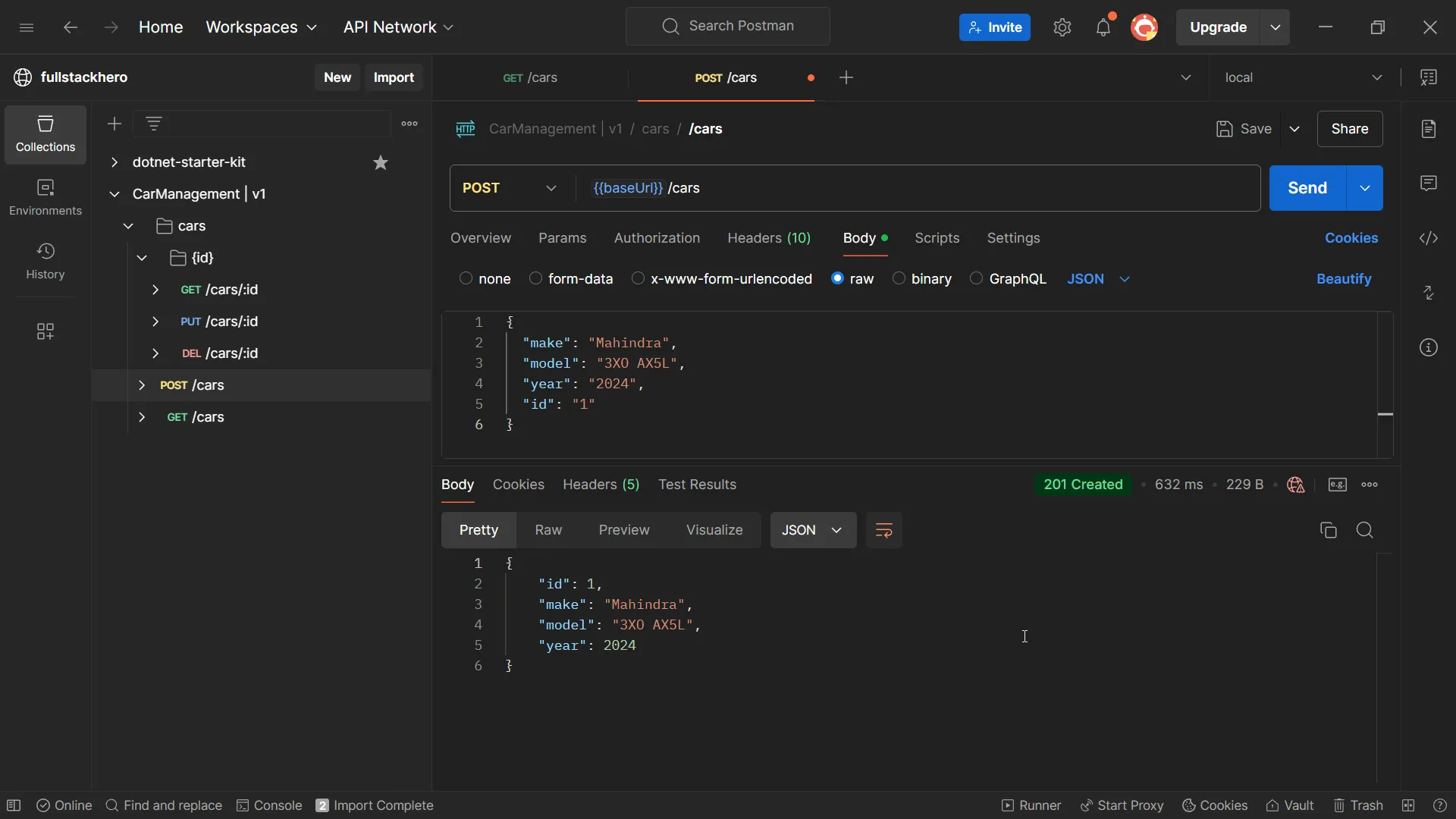The width and height of the screenshot is (1456, 819).
Task: Open the POST method dropdown
Action: 510,188
